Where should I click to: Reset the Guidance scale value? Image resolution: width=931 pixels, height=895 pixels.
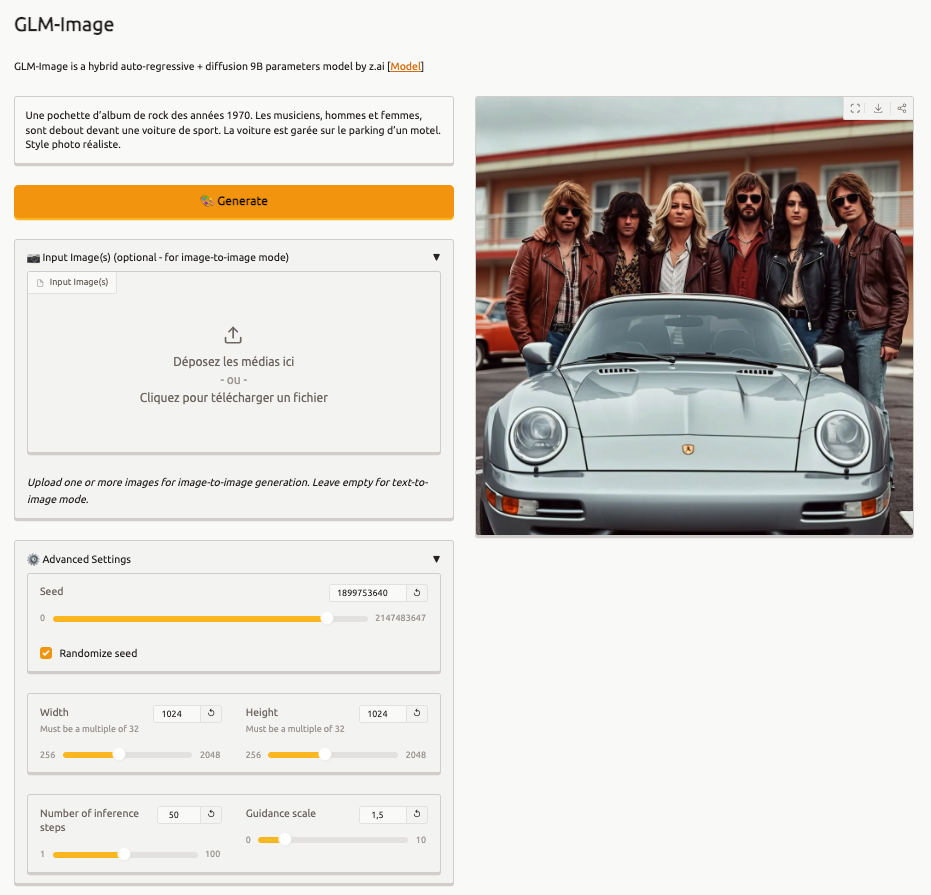[x=417, y=815]
